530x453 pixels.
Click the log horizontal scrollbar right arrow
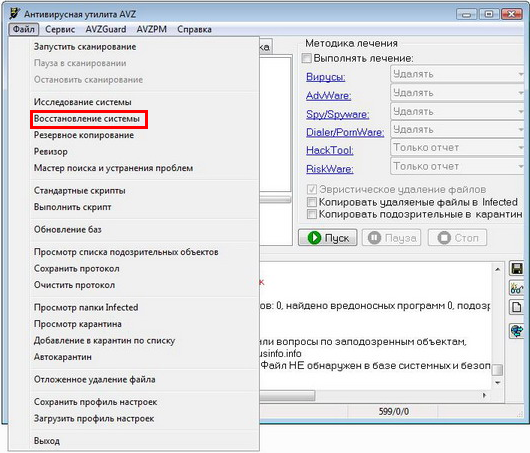click(x=484, y=395)
